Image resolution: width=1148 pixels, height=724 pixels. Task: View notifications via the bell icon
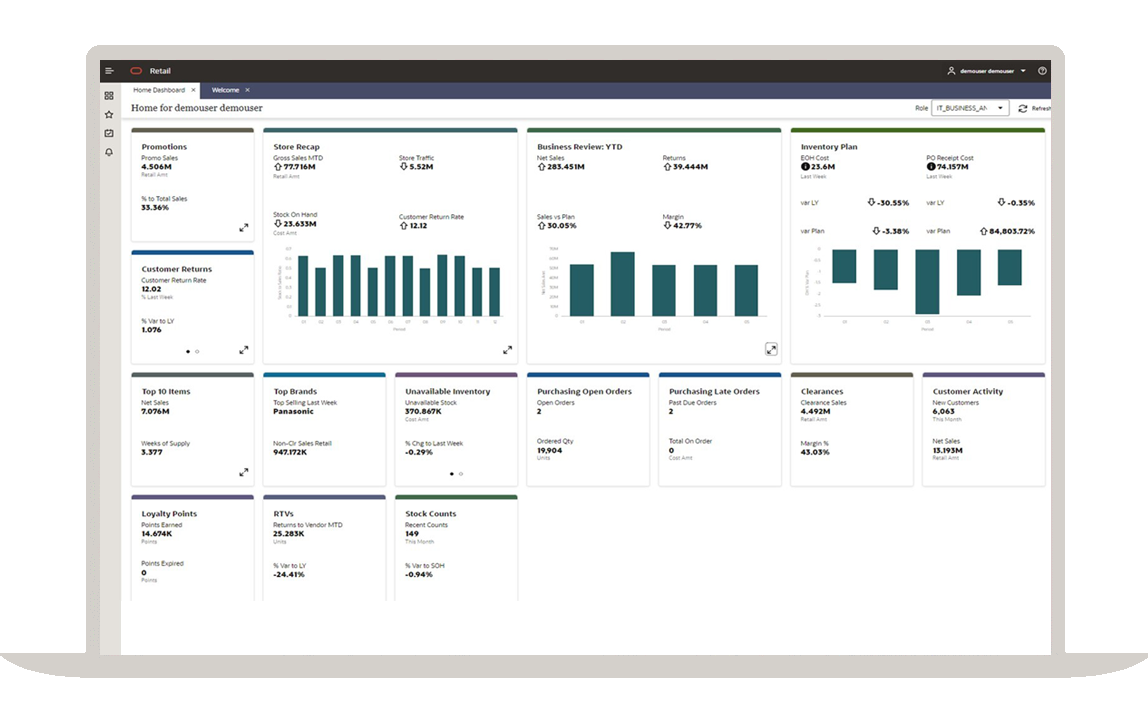click(x=108, y=152)
